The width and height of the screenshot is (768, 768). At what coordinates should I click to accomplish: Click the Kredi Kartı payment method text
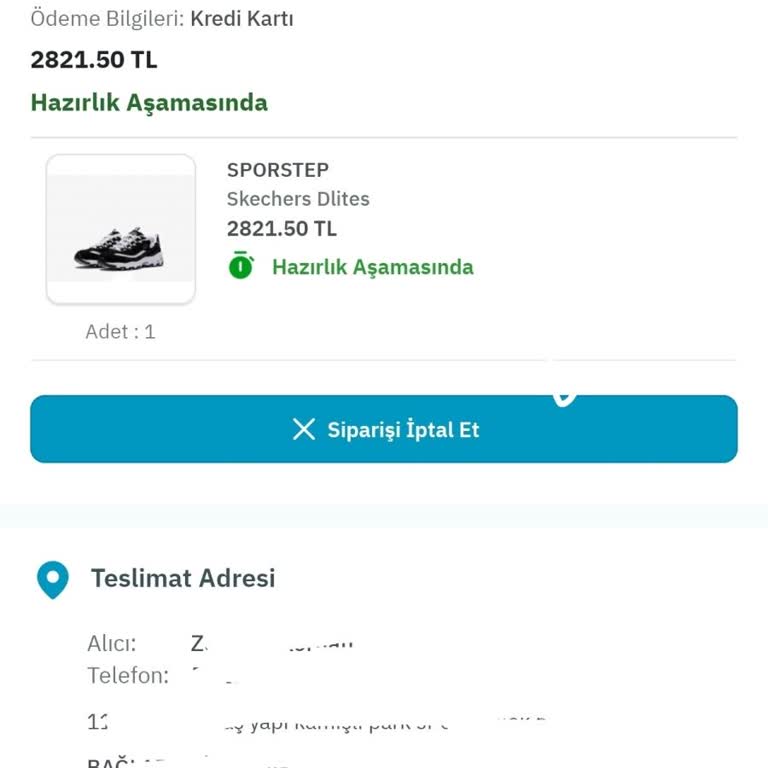coord(241,18)
